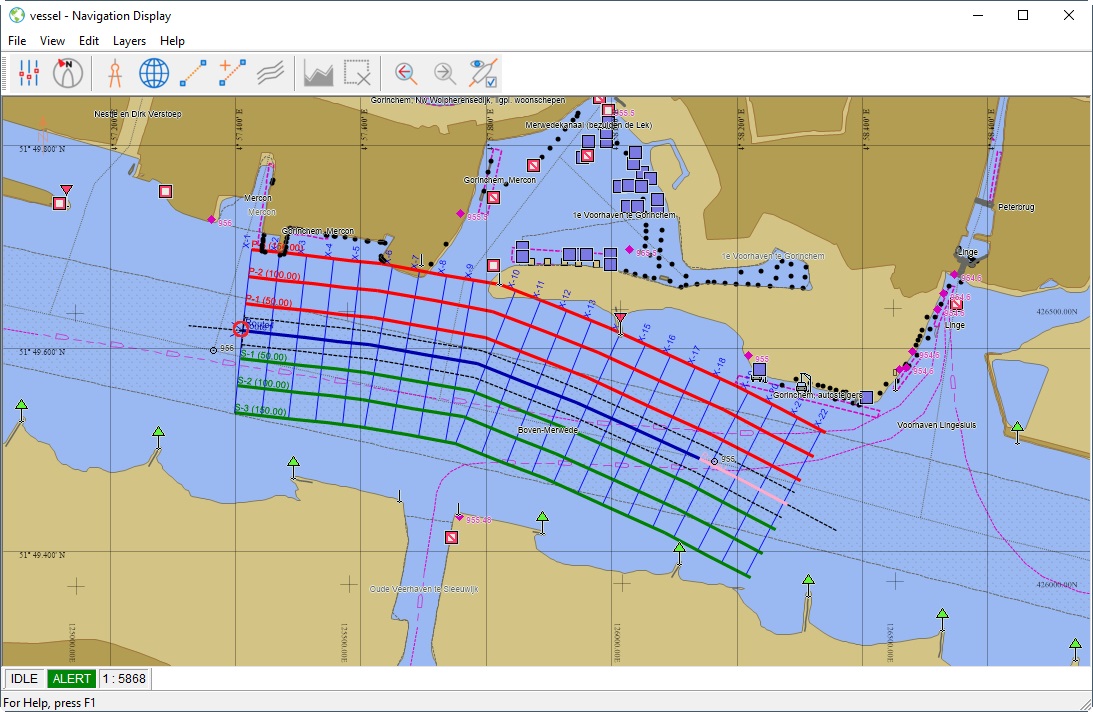Select the dashed line drawing tool
This screenshot has height=712, width=1093.
click(x=193, y=73)
